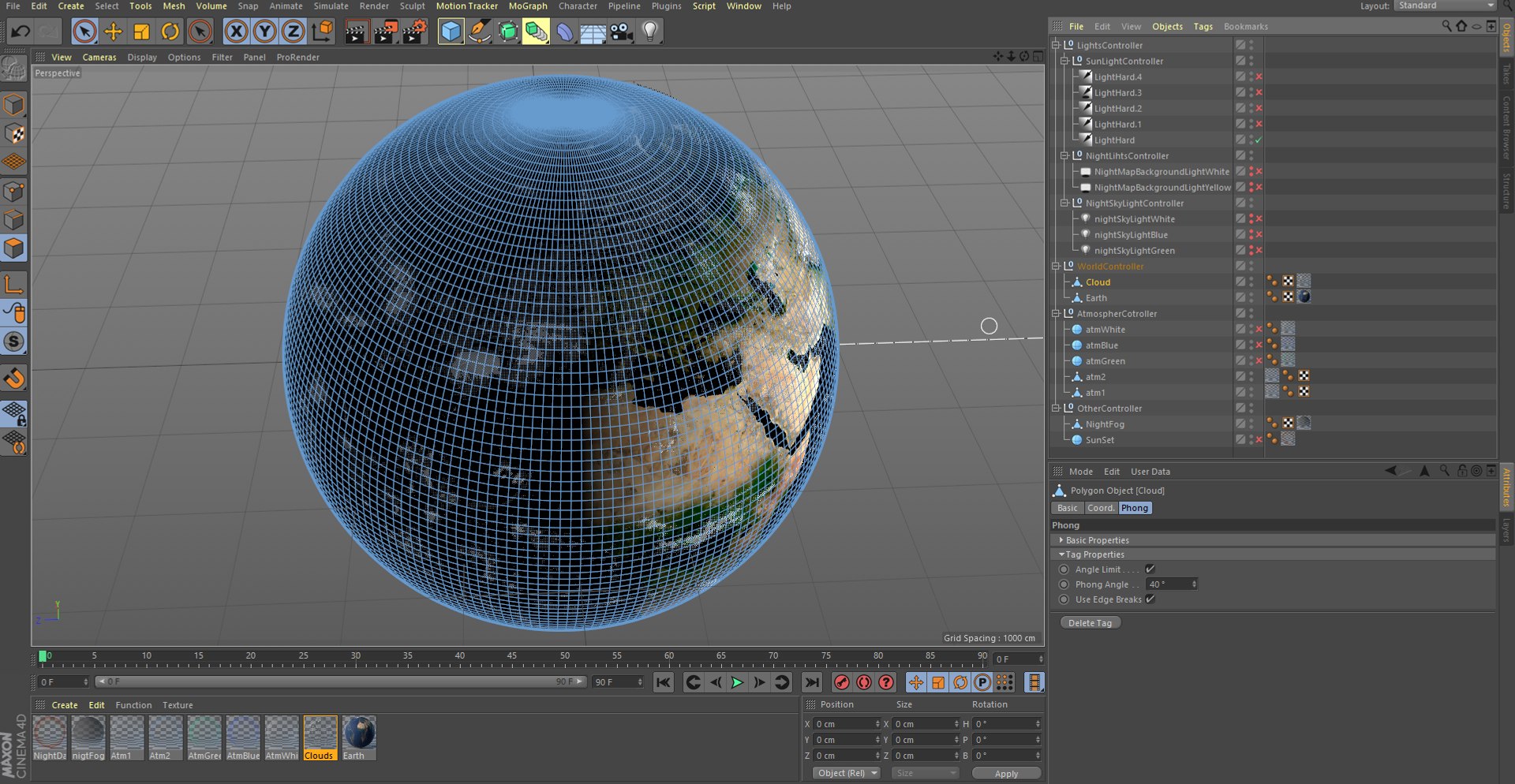Switch to Texture mode
This screenshot has height=784, width=1515.
(14, 134)
